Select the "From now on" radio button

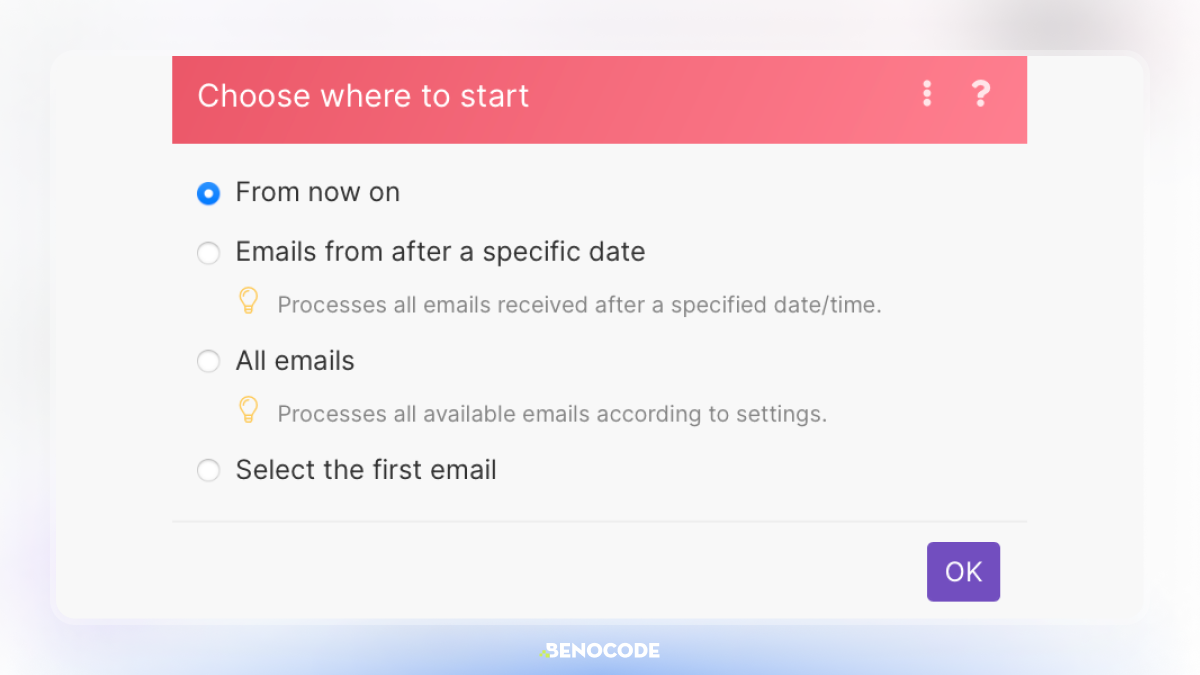(x=208, y=194)
